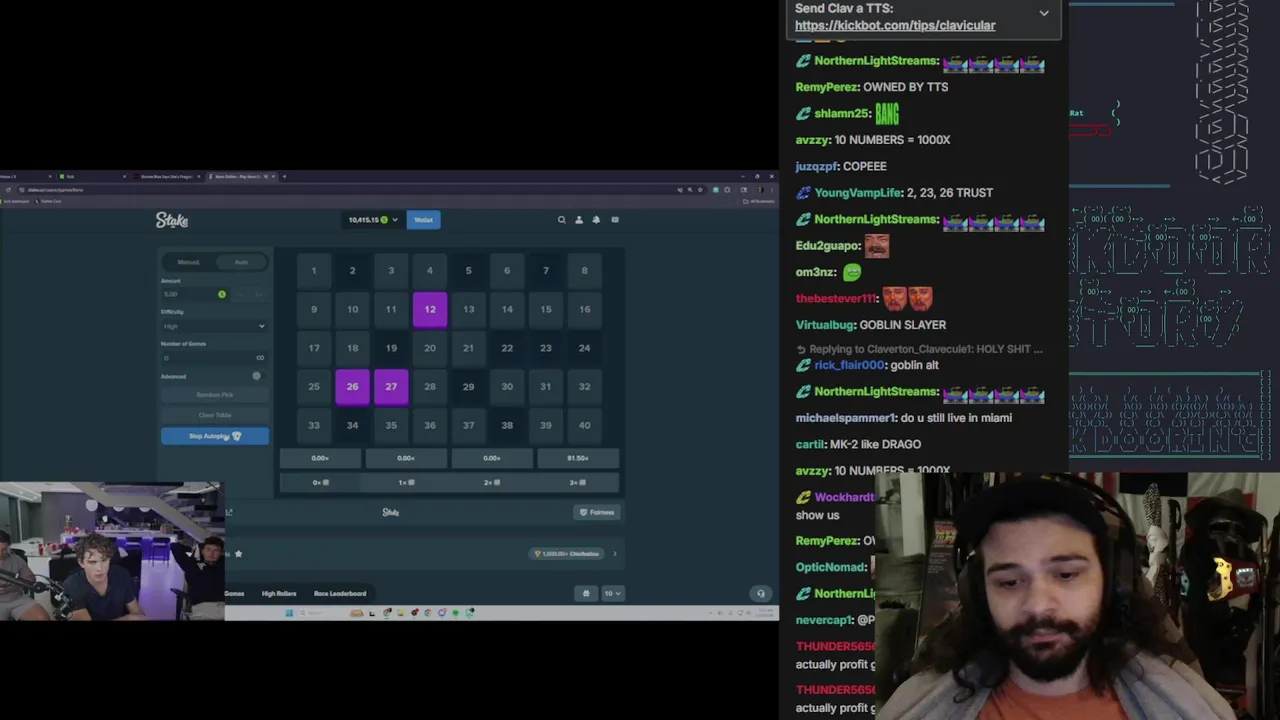This screenshot has height=720, width=1280.
Task: Select keno tile 8
Action: tap(585, 271)
